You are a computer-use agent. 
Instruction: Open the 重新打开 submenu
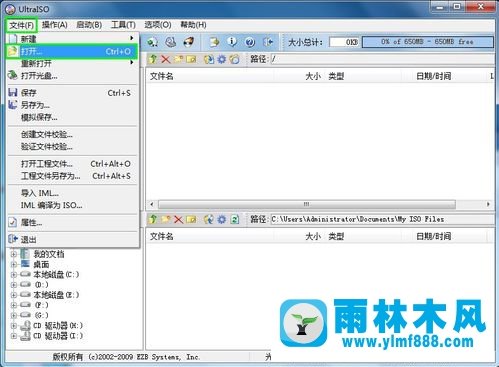[x=72, y=63]
